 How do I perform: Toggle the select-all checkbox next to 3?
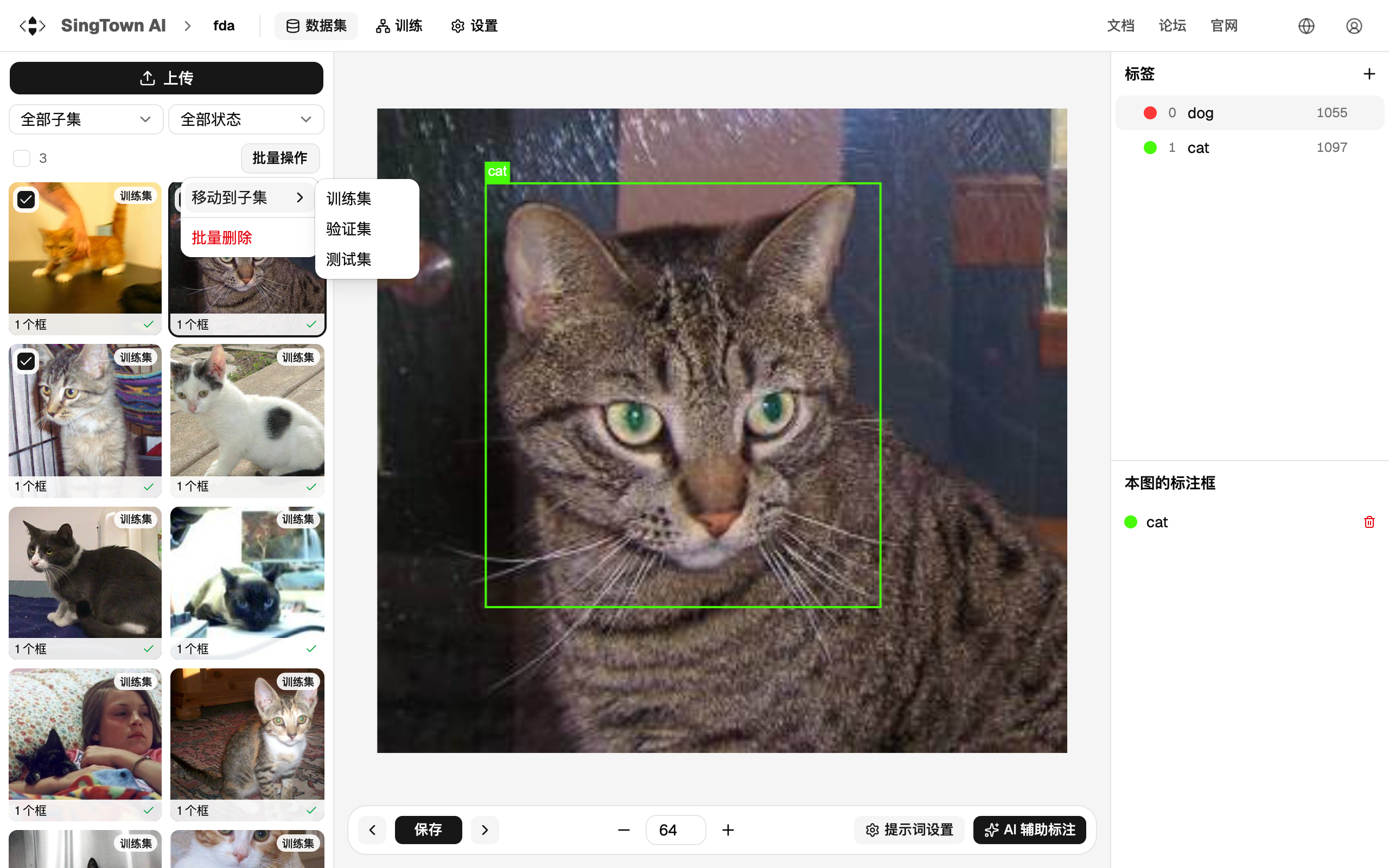[22, 158]
